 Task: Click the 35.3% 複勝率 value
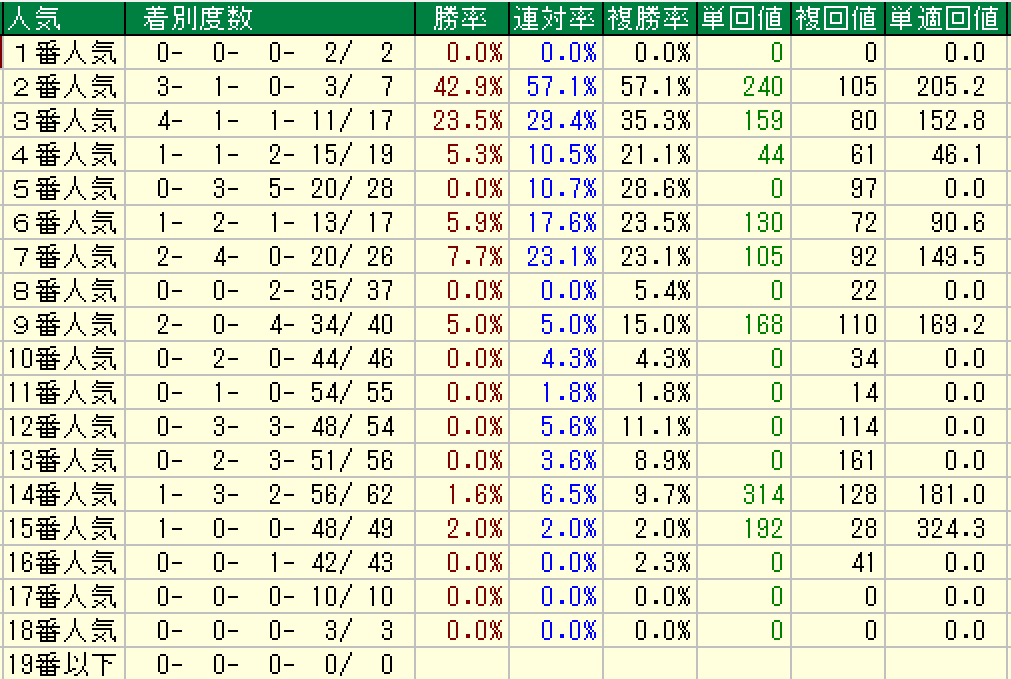(656, 121)
